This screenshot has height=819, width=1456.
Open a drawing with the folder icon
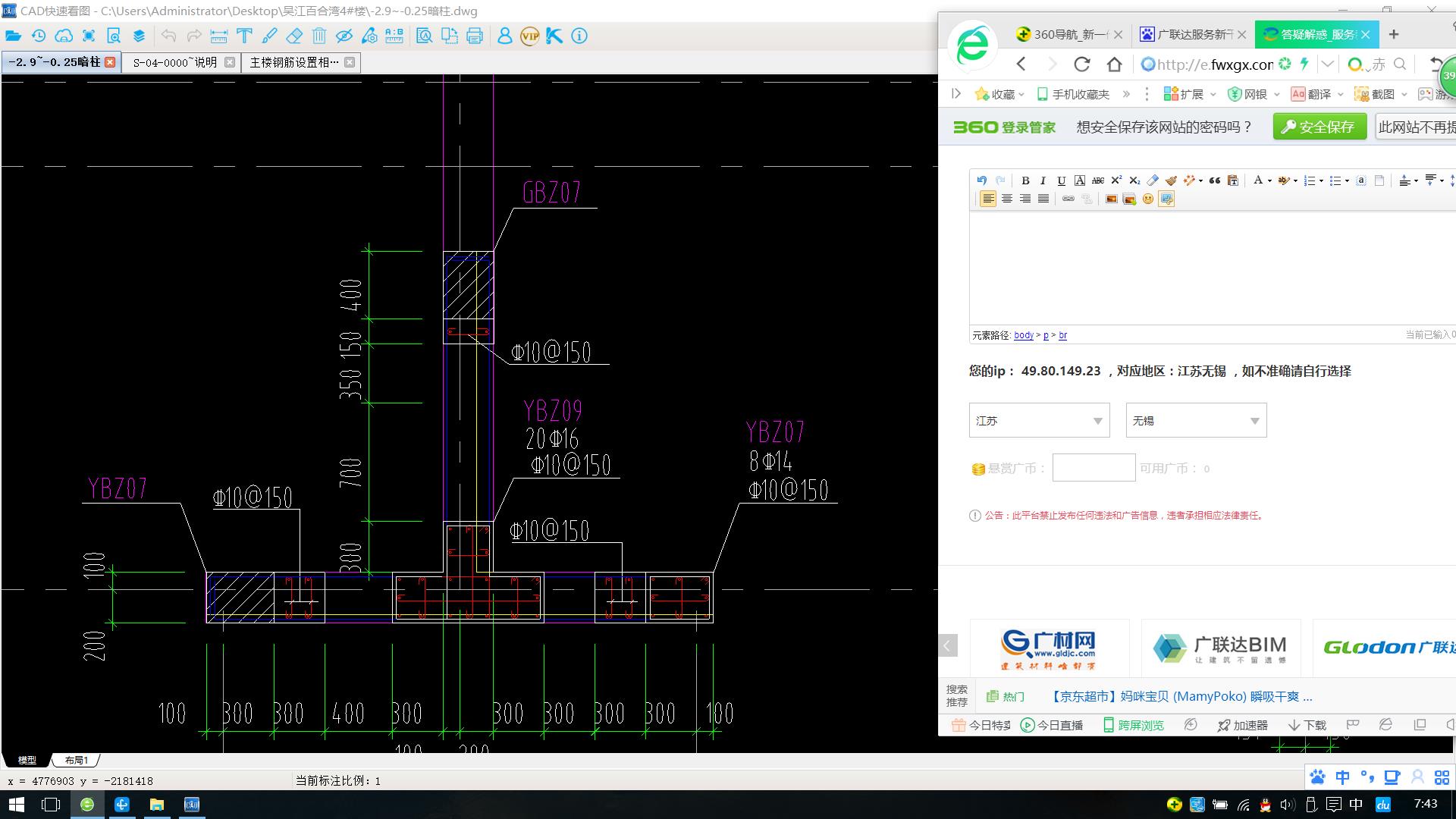click(x=13, y=36)
